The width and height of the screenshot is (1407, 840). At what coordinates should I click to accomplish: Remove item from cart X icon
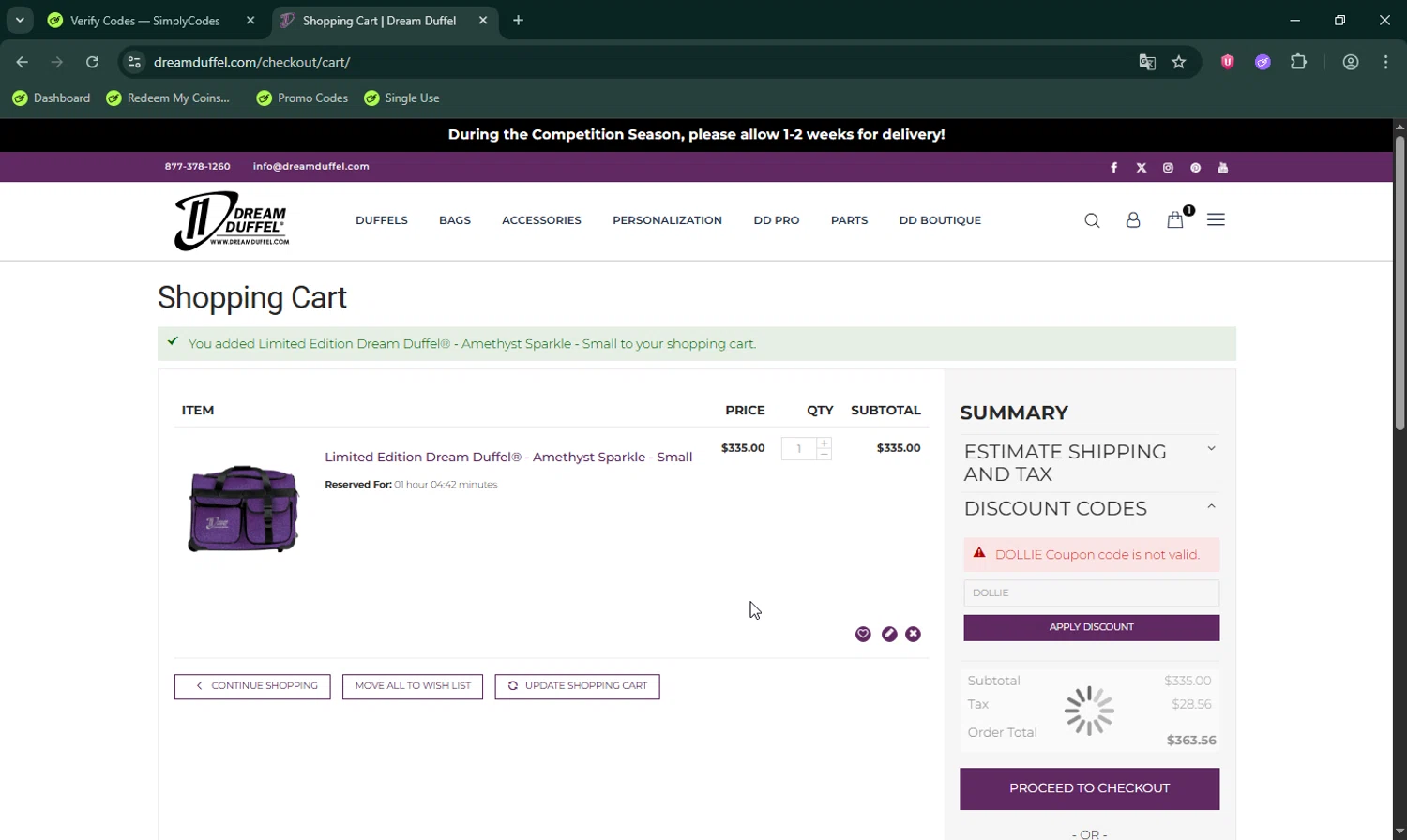coord(914,635)
